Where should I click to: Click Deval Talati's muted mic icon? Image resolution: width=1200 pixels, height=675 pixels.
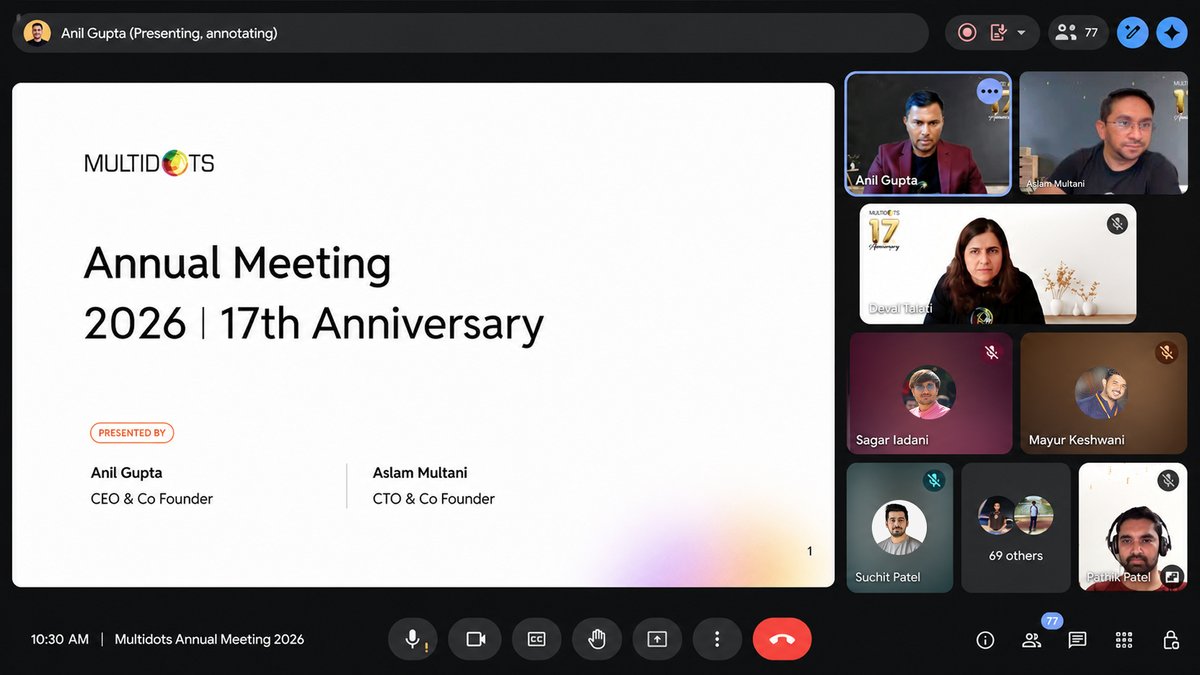[1117, 224]
